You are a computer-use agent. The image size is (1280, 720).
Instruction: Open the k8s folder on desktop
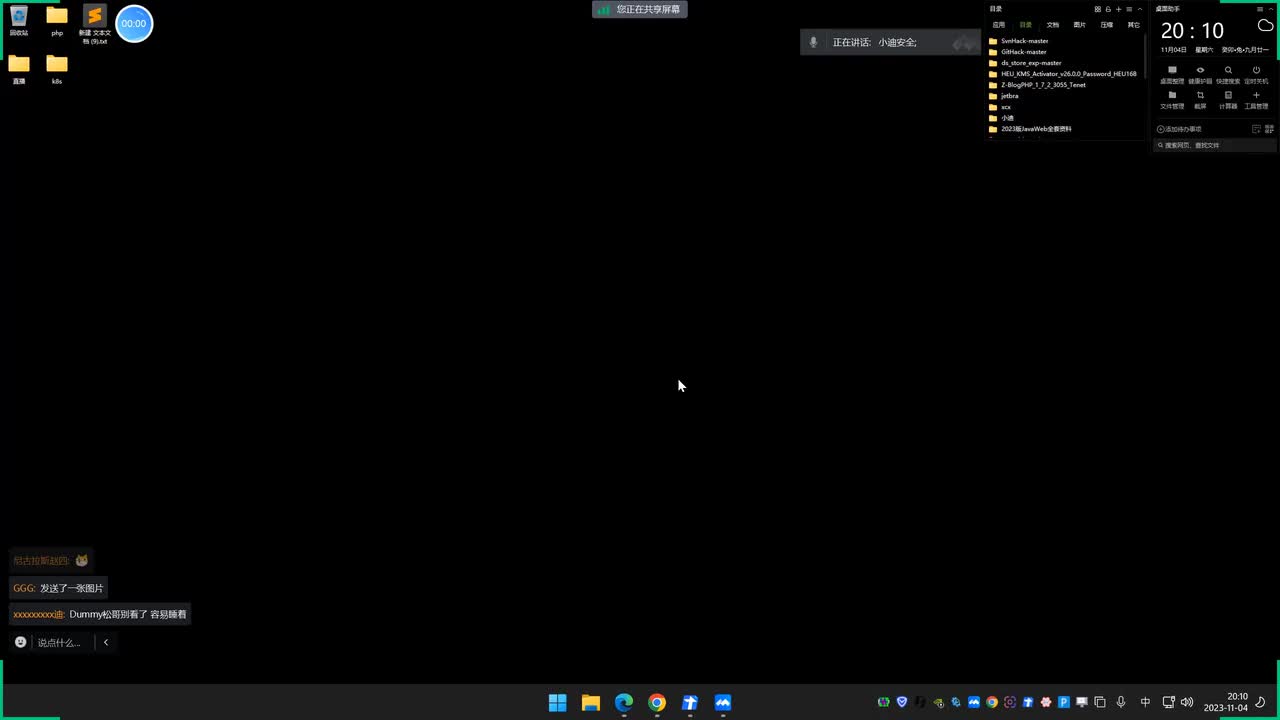(57, 69)
